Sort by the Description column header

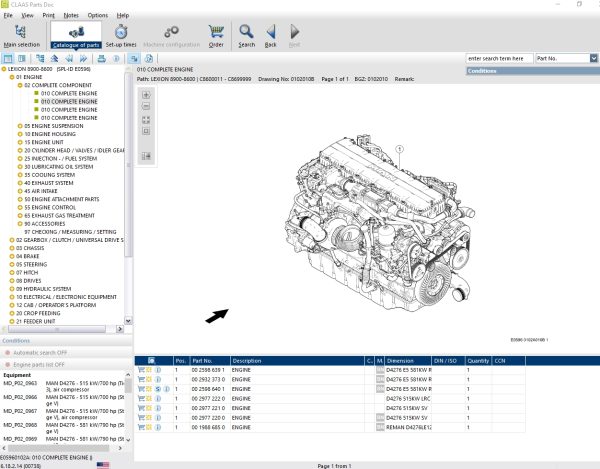click(x=247, y=360)
